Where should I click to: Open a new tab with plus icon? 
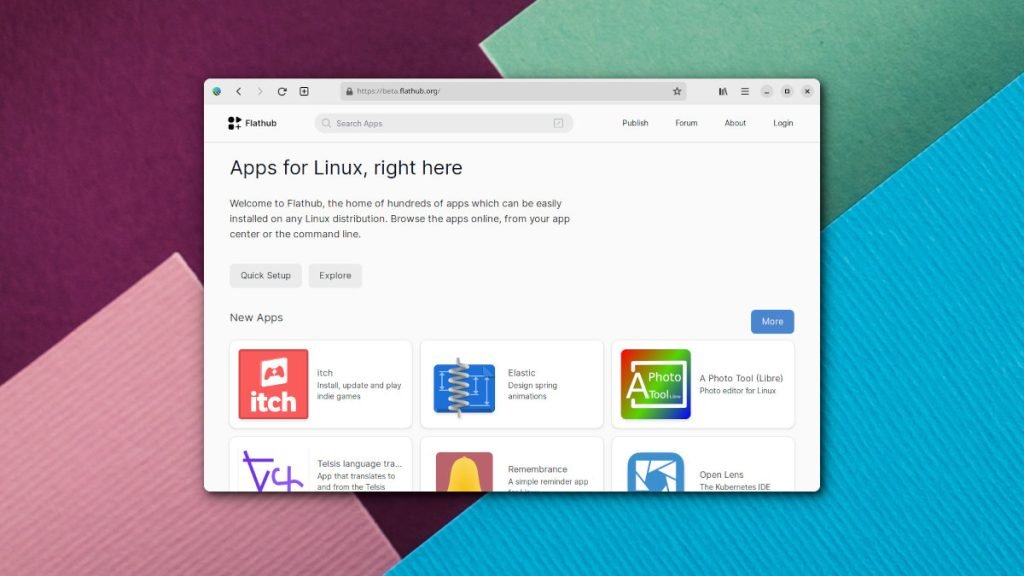click(x=304, y=91)
